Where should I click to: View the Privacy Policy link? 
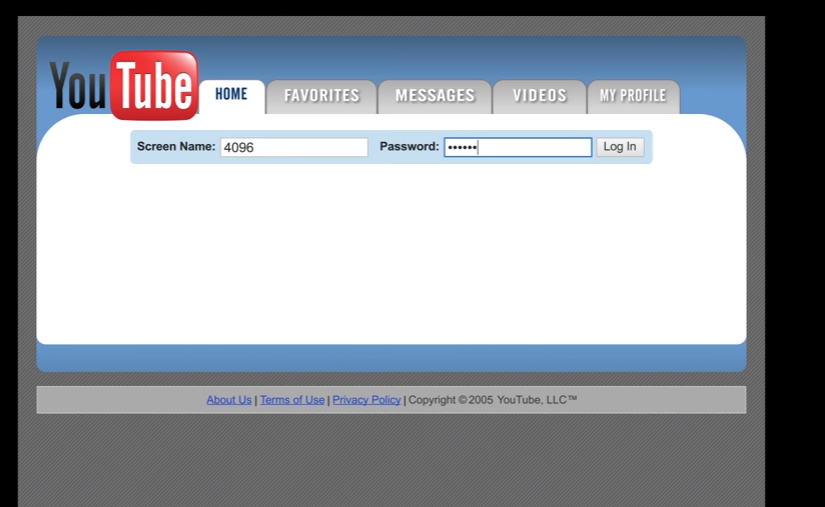(x=366, y=400)
